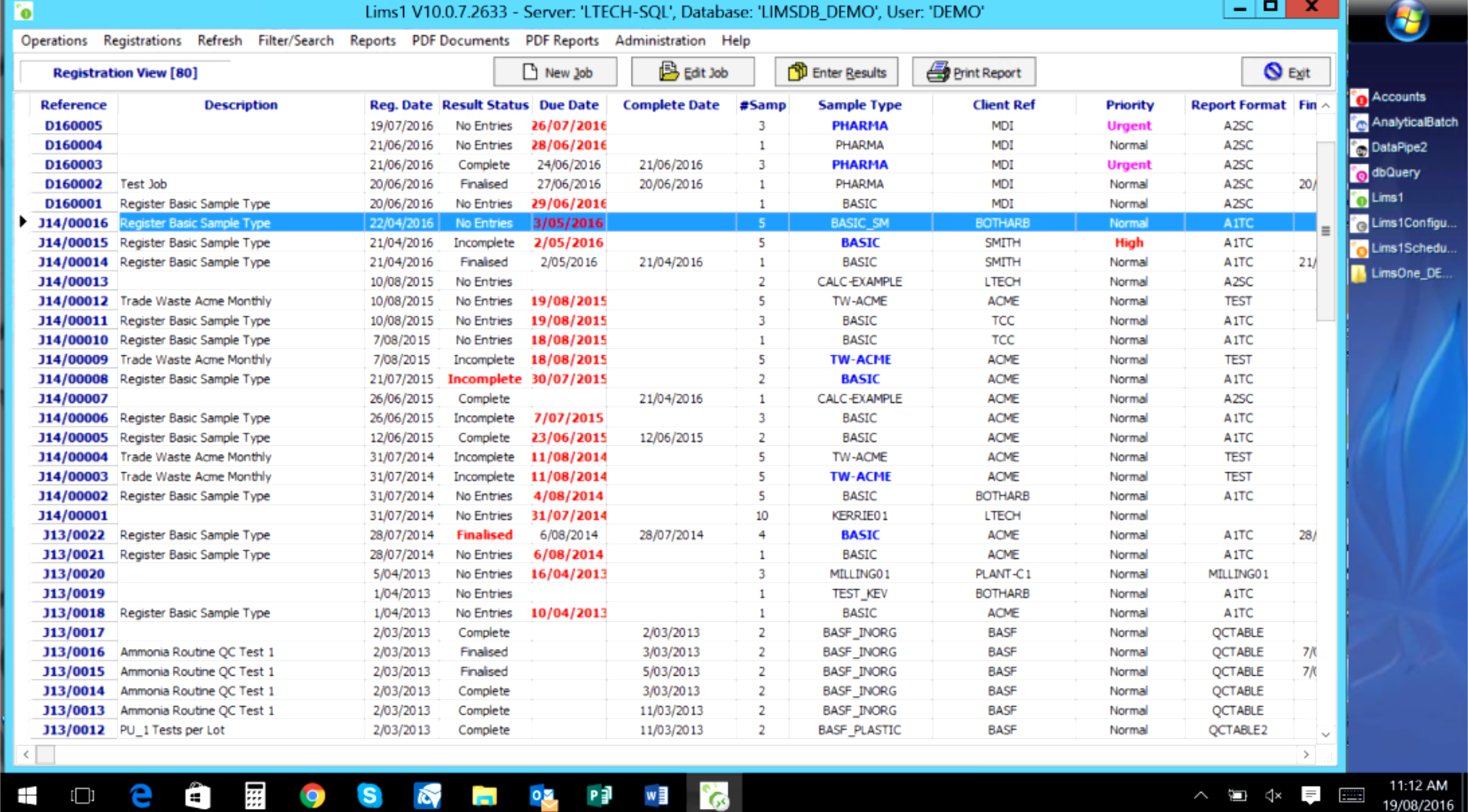Open the dbQuery desktop shortcut

click(1386, 173)
